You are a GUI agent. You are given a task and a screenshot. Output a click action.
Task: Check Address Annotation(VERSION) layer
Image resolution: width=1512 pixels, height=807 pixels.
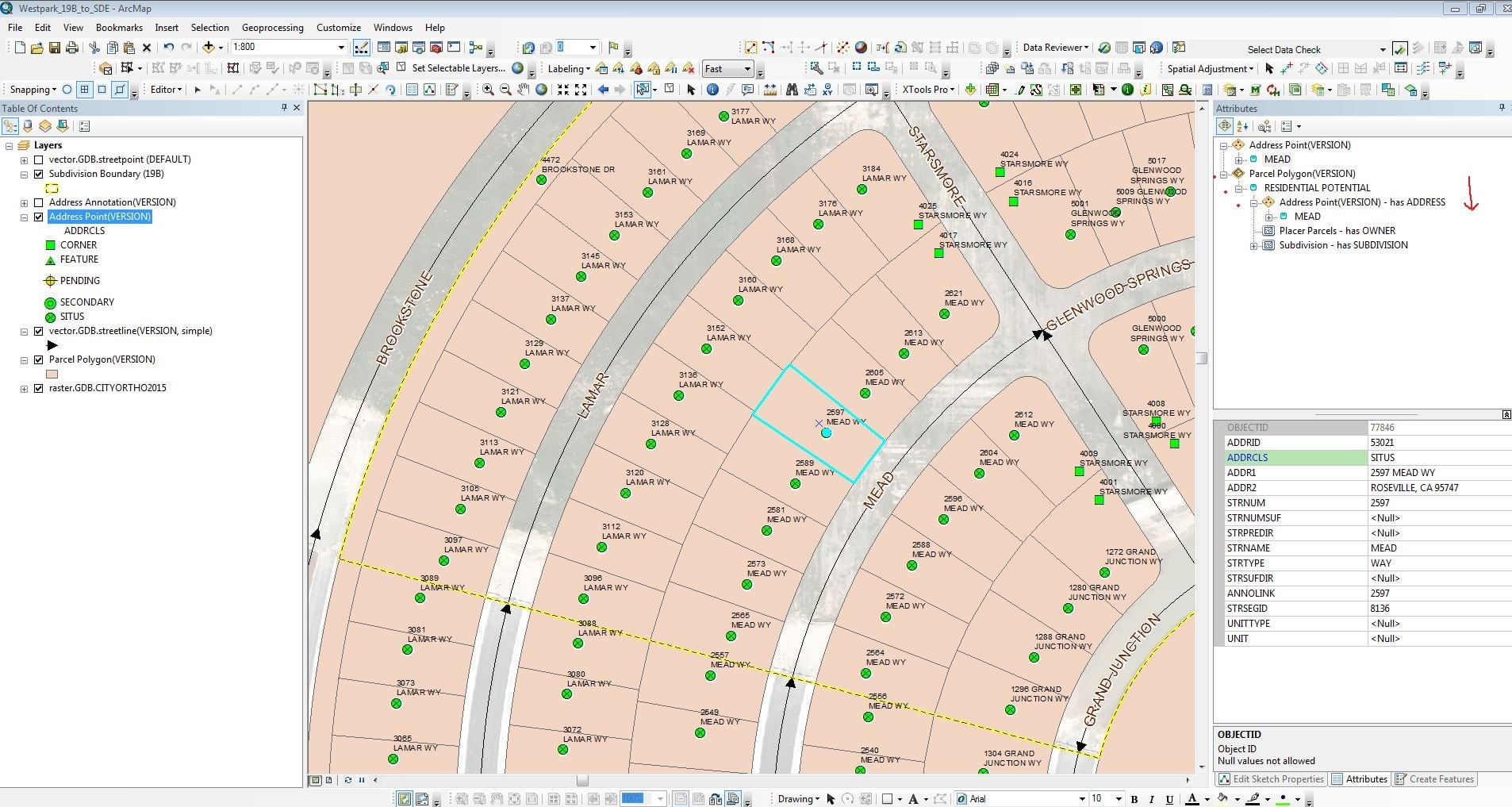(38, 202)
